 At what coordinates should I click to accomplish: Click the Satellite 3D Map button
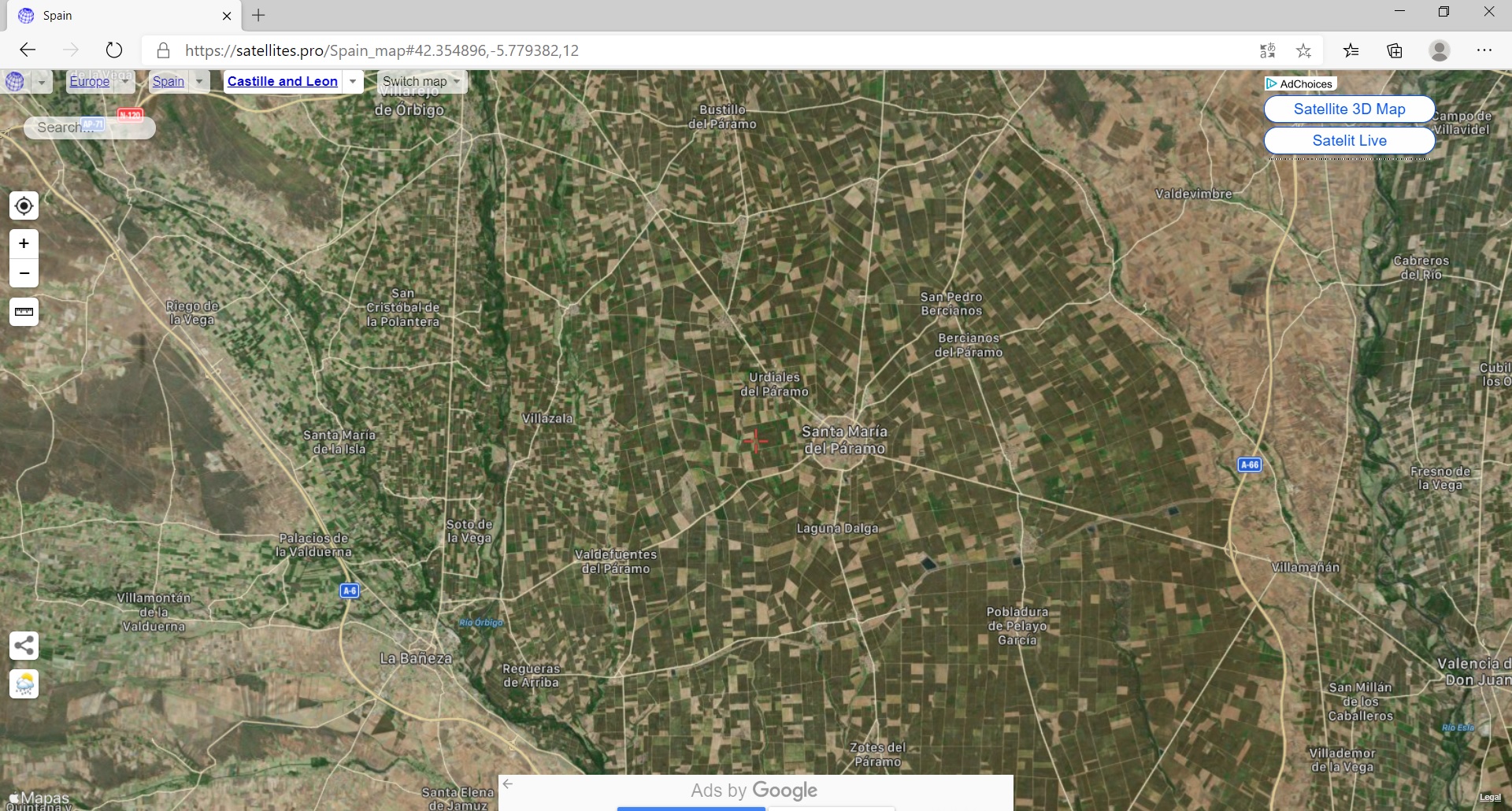pyautogui.click(x=1349, y=109)
